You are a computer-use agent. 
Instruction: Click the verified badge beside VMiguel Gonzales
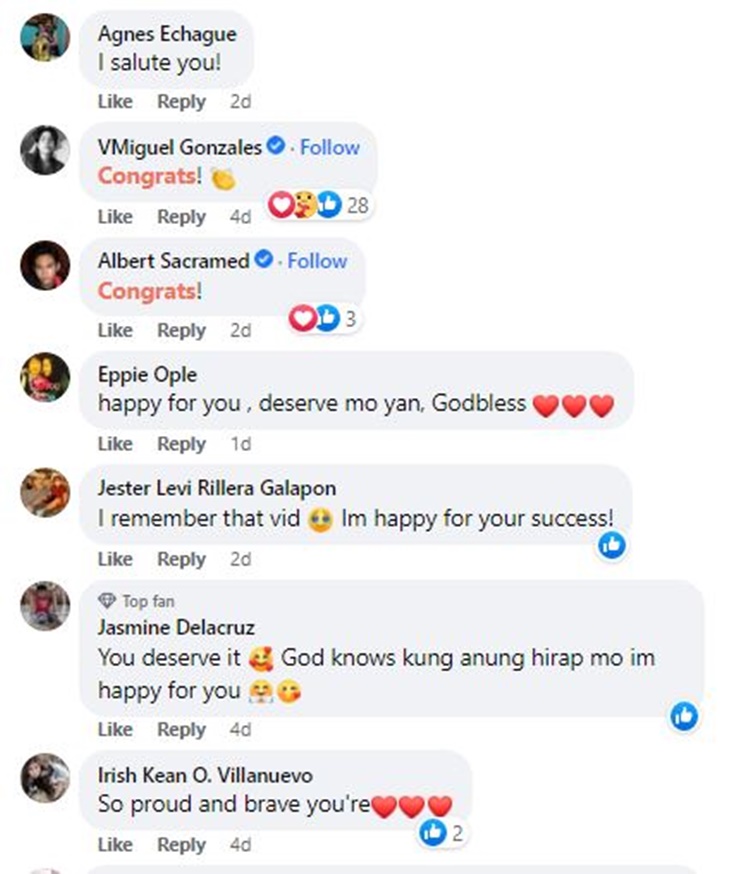point(276,147)
